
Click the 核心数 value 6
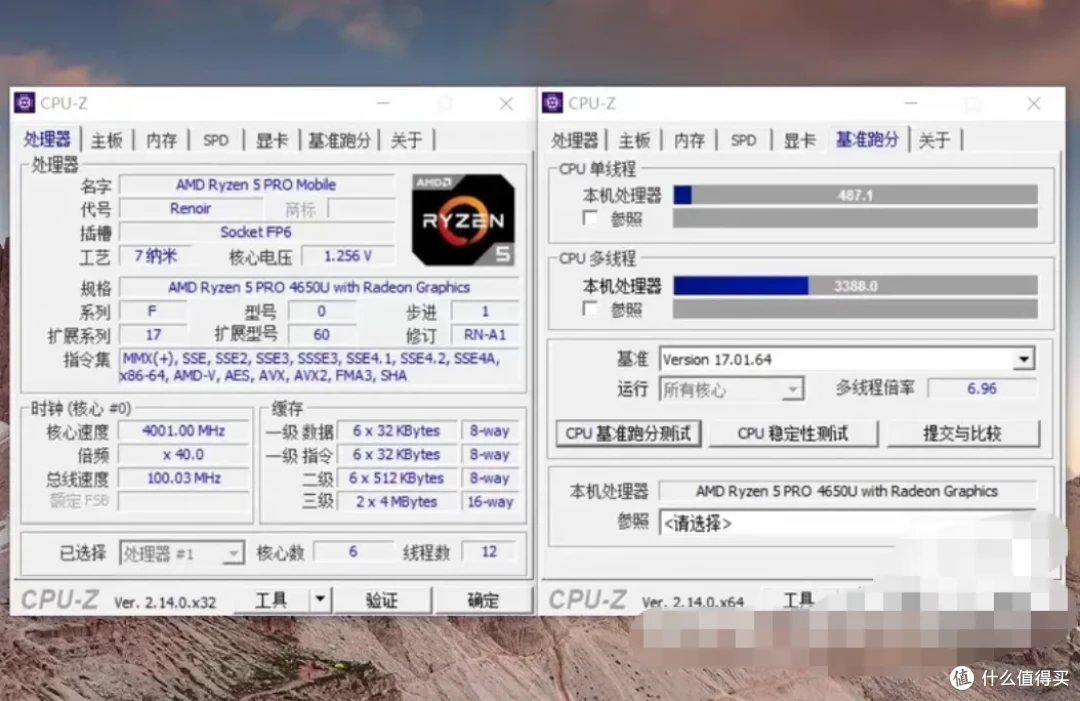(x=353, y=552)
